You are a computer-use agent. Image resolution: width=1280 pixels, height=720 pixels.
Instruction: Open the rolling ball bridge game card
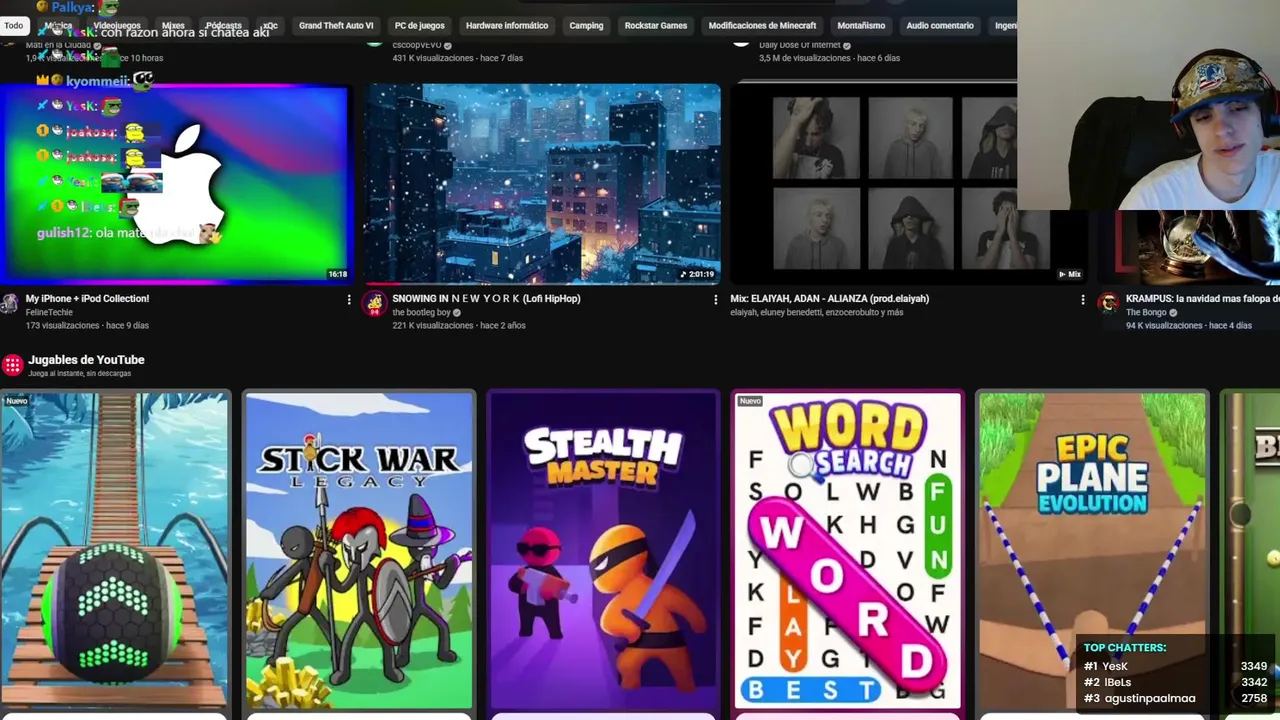tap(114, 550)
